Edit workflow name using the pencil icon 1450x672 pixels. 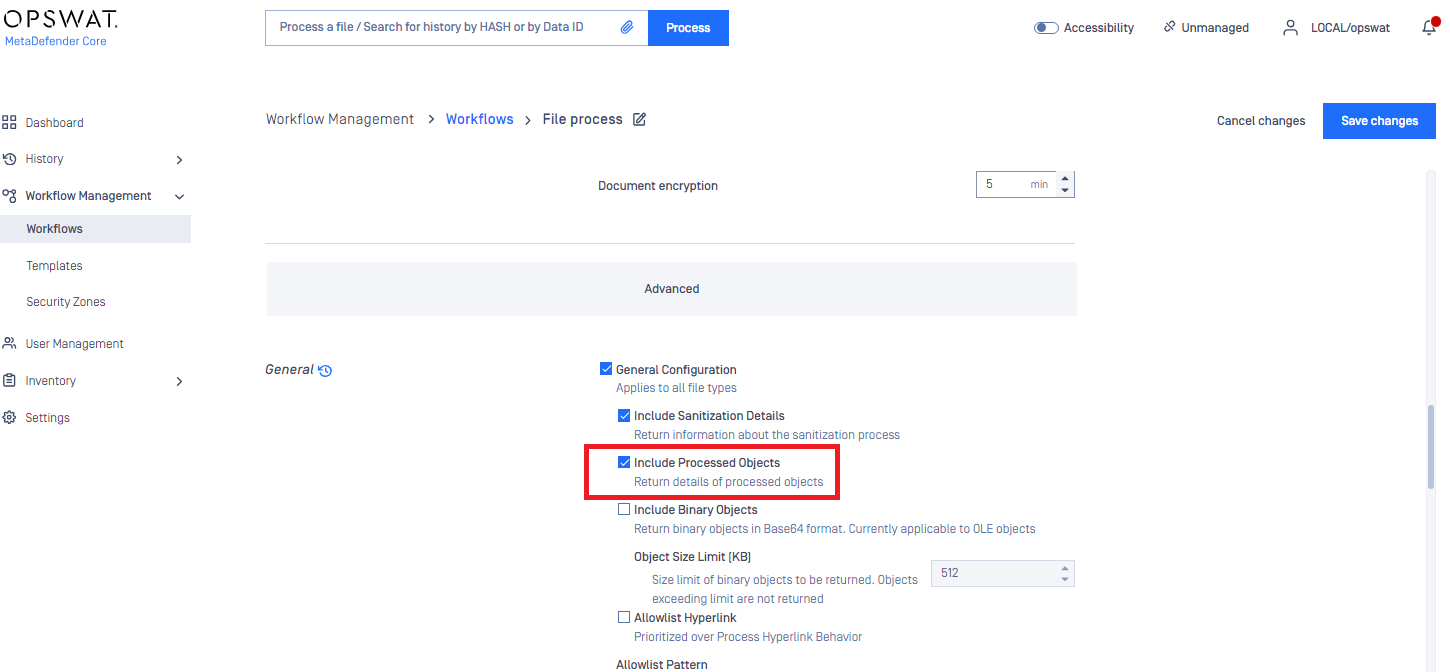[x=639, y=119]
